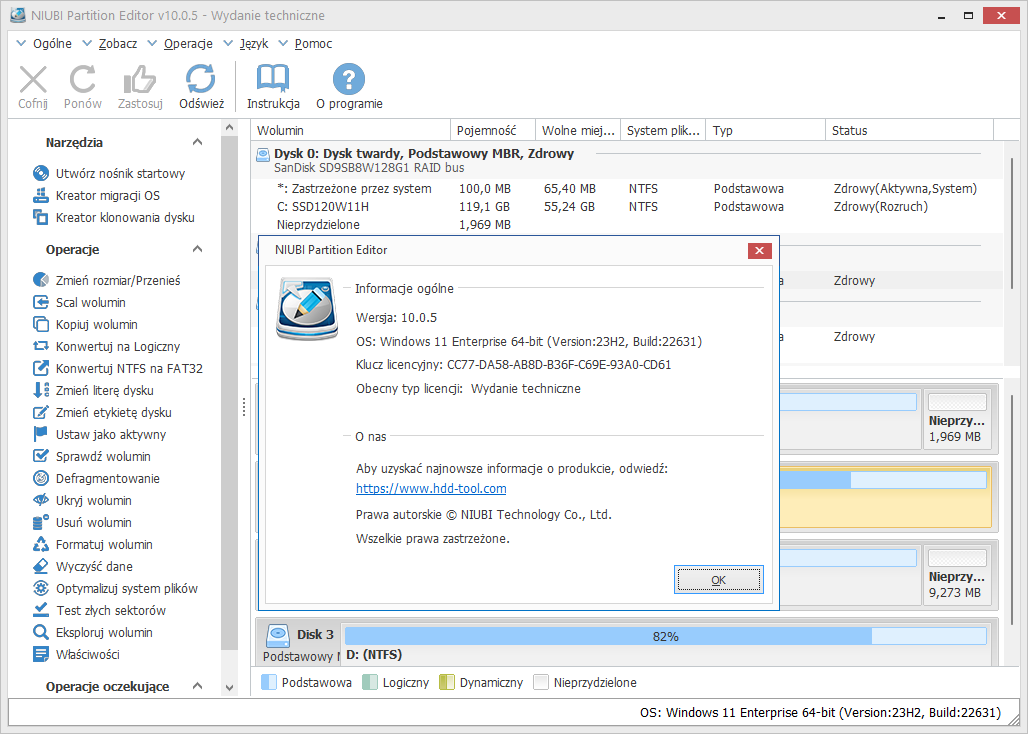Click the Nieprzydzielone legend color swatch
Viewport: 1028px width, 734px height.
coord(540,682)
